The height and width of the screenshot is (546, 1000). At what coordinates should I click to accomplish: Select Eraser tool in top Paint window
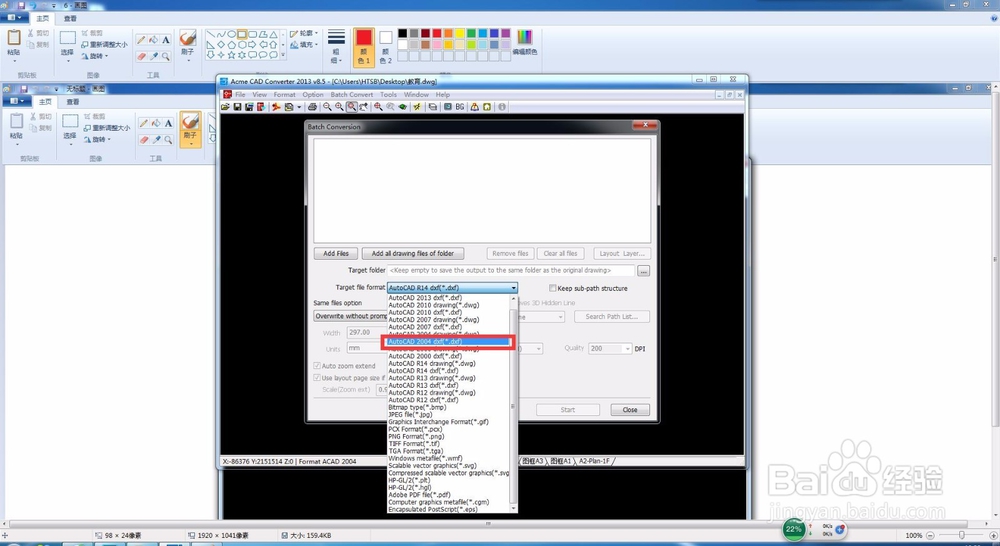(142, 56)
